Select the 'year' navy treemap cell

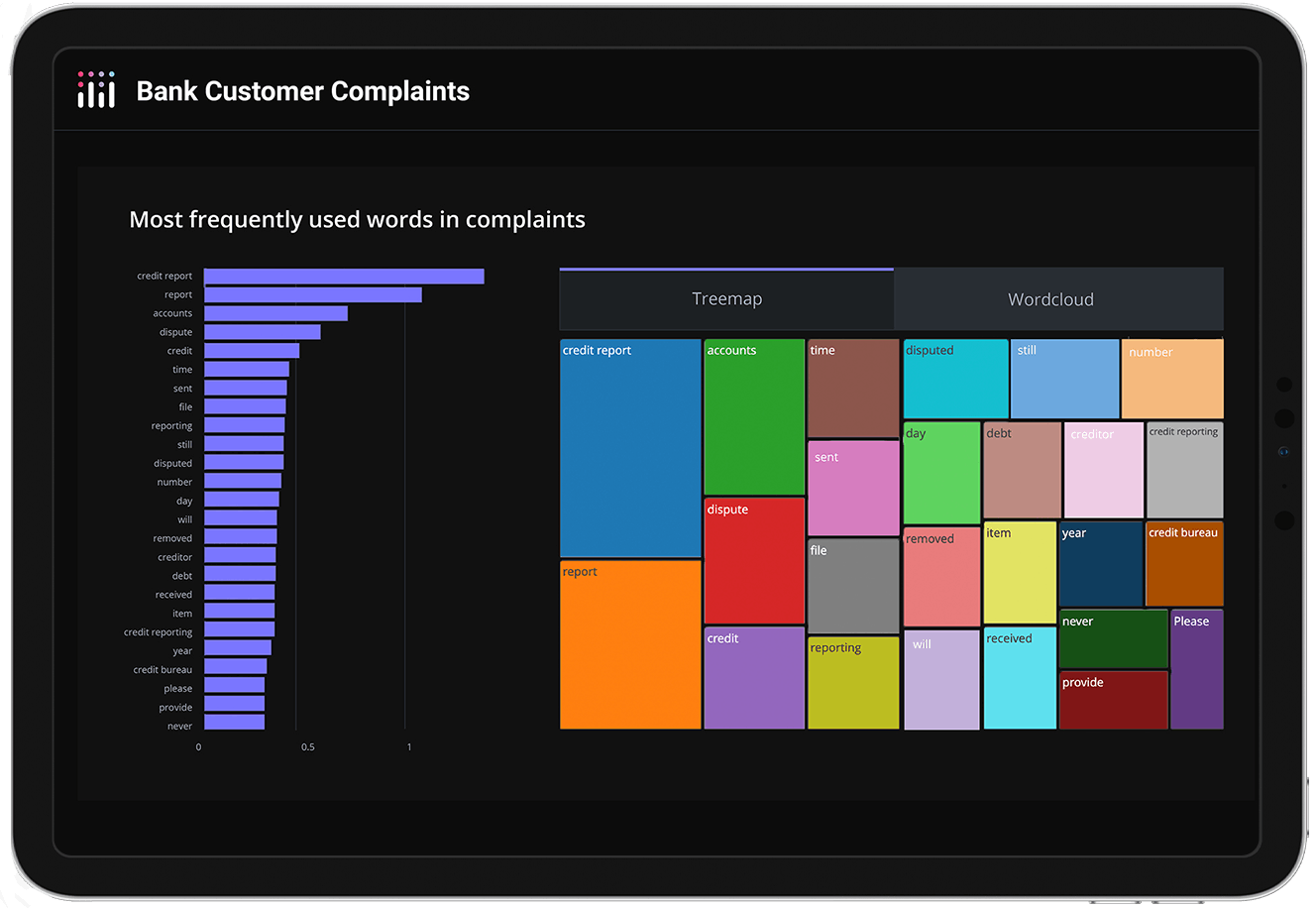click(1100, 562)
